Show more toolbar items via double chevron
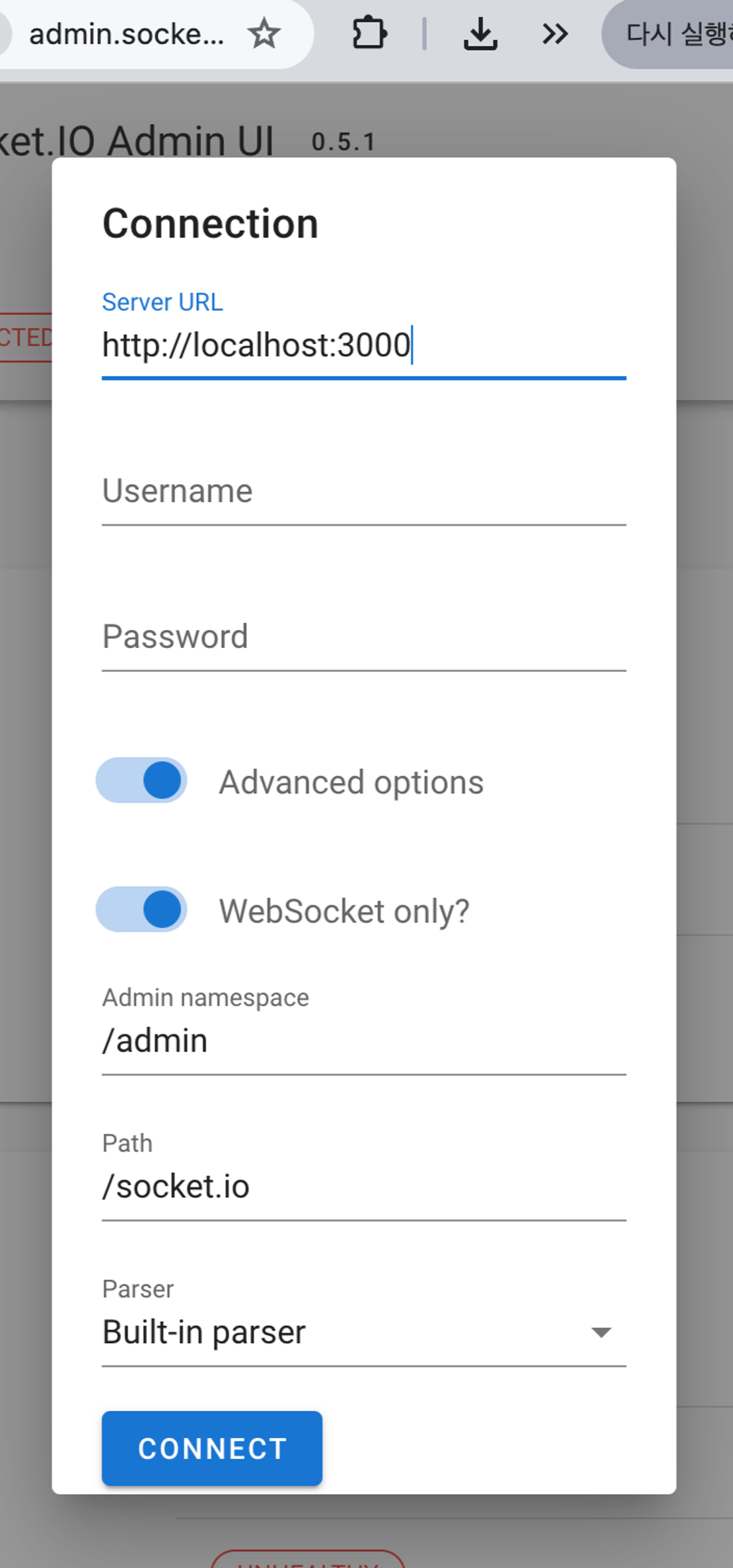The width and height of the screenshot is (733, 1568). point(555,34)
